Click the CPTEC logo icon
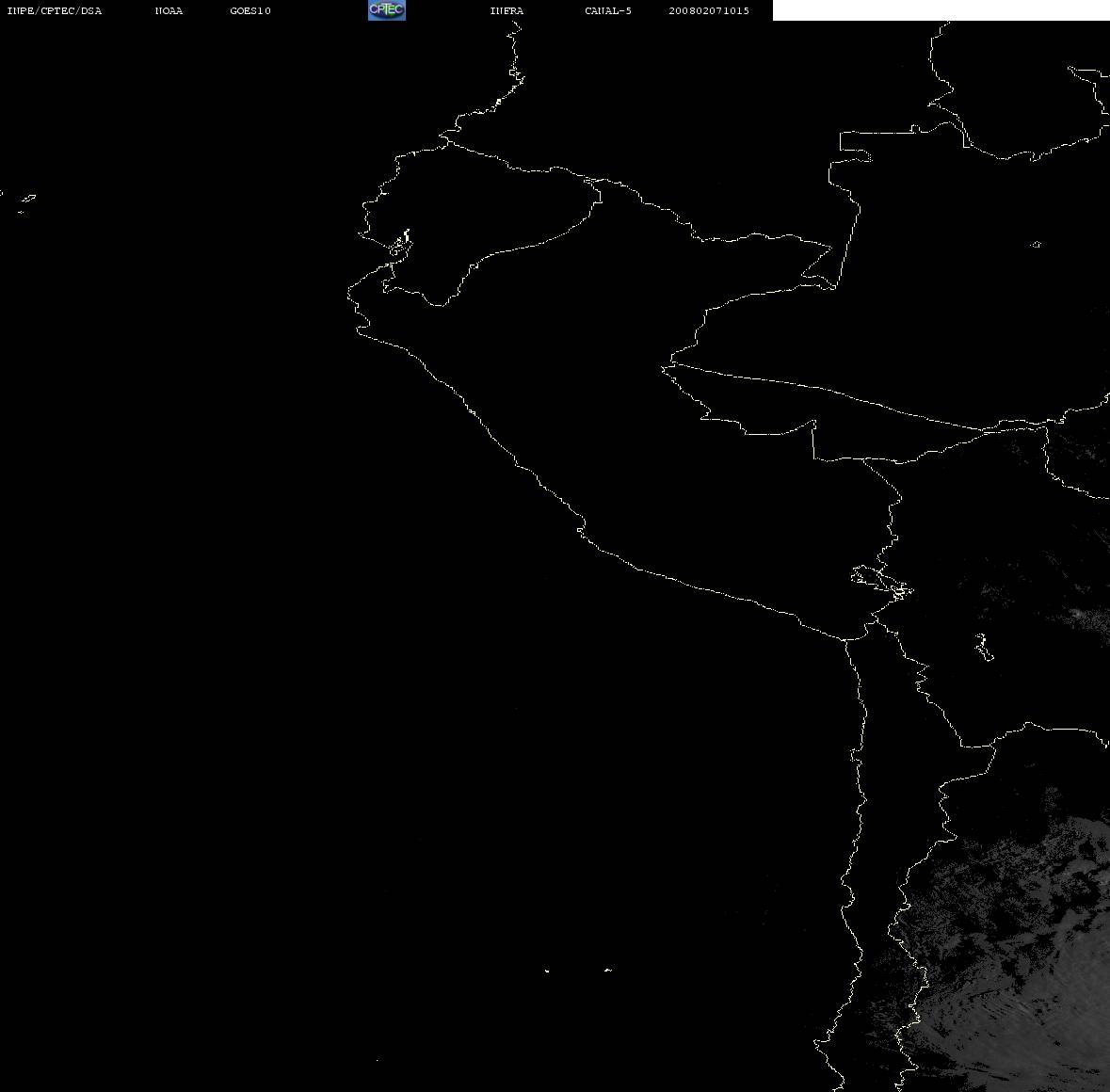The height and width of the screenshot is (1092, 1110). (x=387, y=10)
